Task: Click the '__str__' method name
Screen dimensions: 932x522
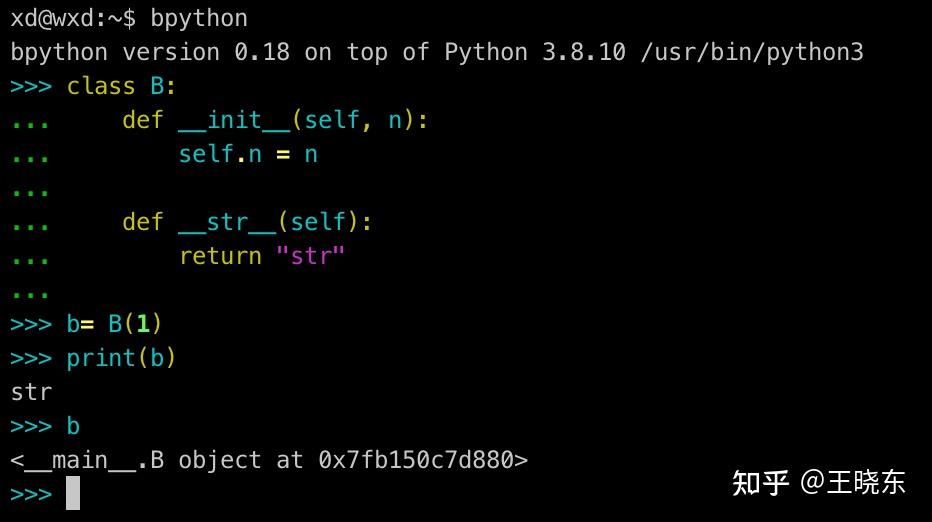Action: tap(228, 222)
